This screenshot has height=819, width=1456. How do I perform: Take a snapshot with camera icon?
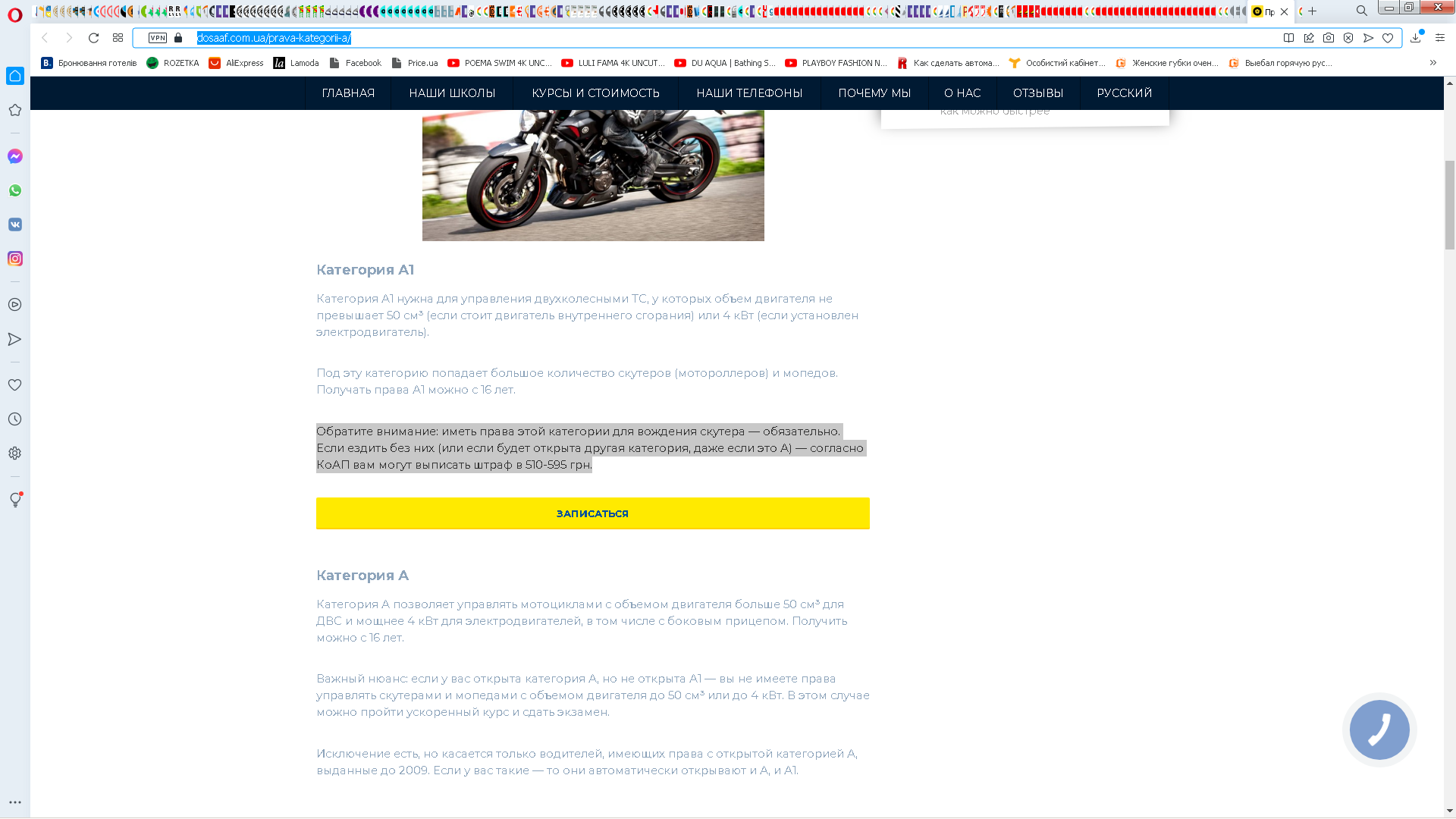pyautogui.click(x=1329, y=38)
